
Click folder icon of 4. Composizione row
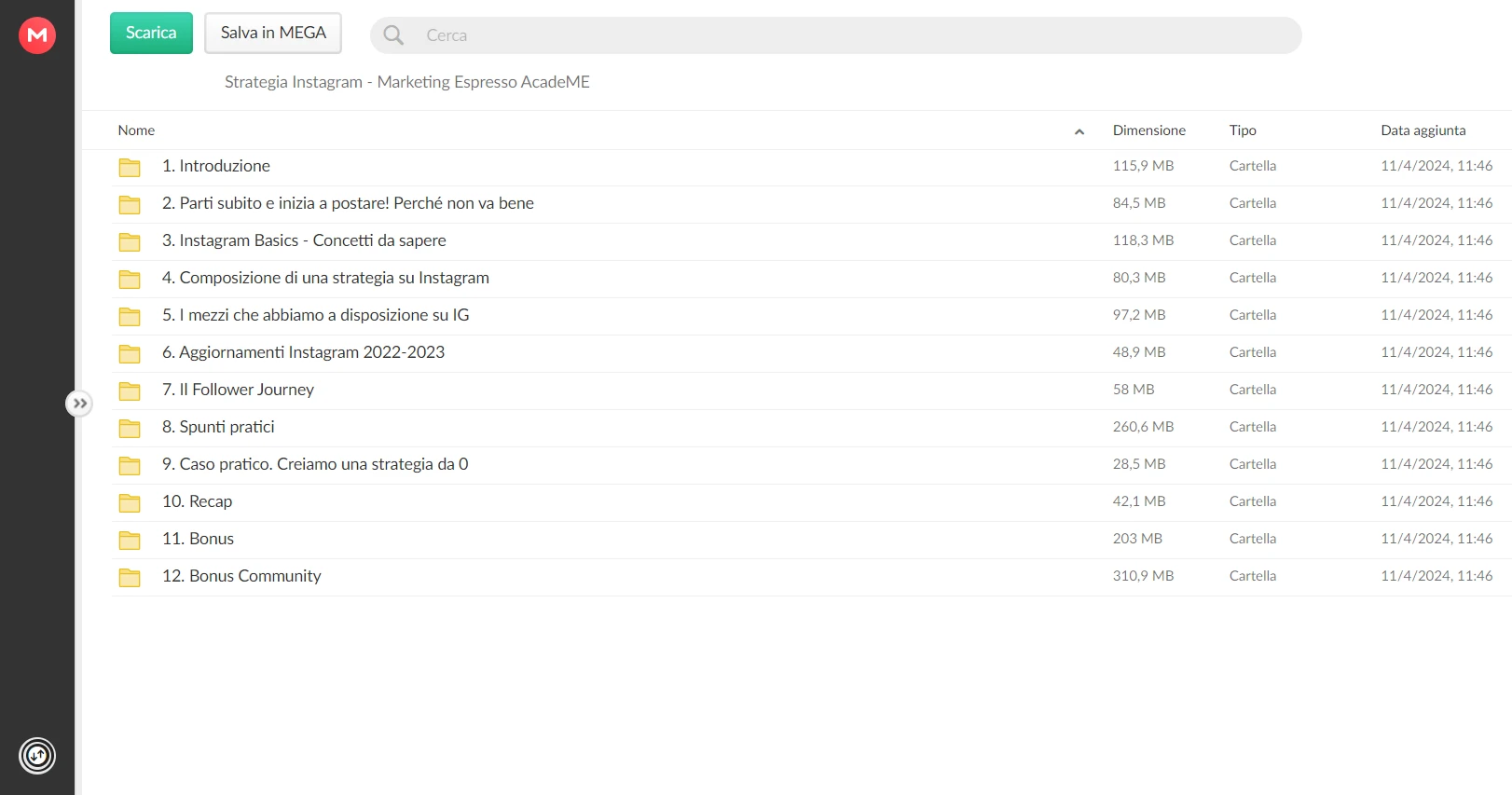point(130,279)
